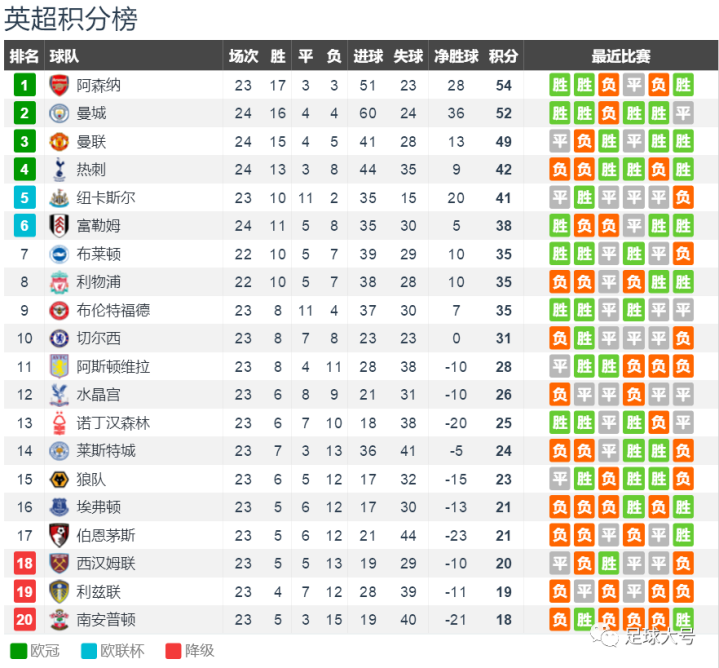Click the red 降级 legend swatch
Screen dimensions: 719x668
point(173,651)
